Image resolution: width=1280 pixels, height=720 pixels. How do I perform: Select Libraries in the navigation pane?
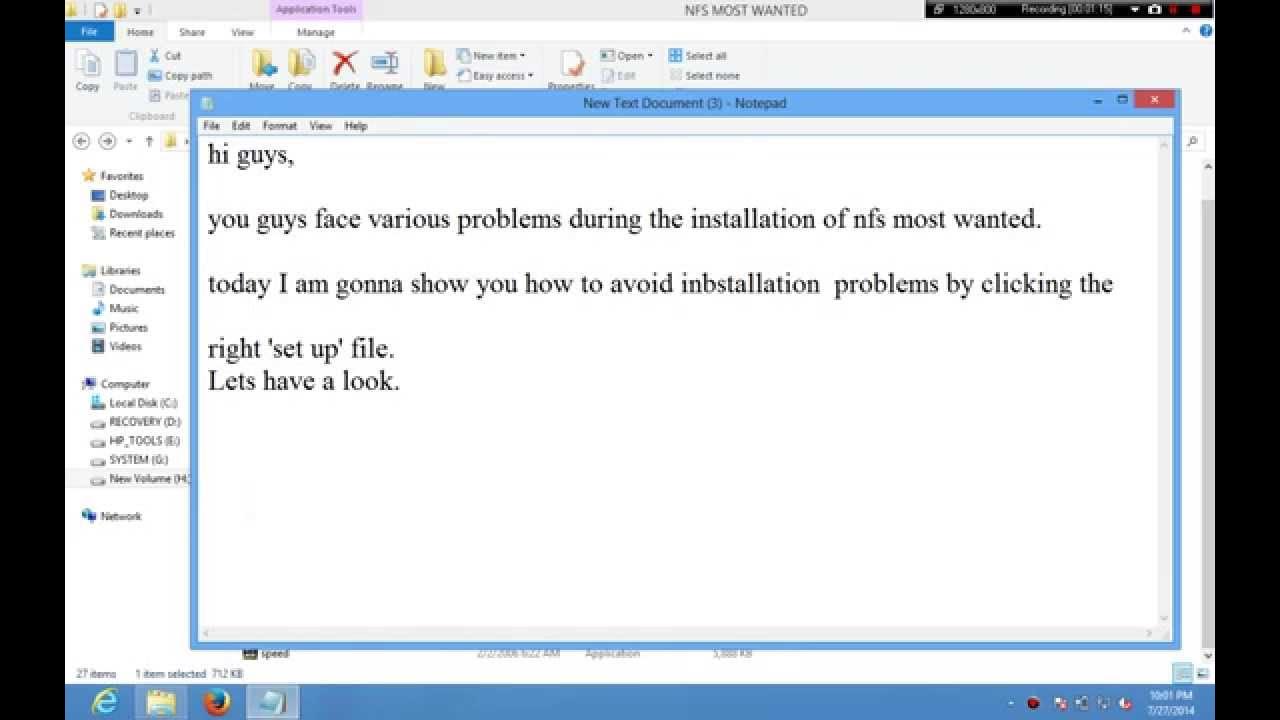click(112, 271)
